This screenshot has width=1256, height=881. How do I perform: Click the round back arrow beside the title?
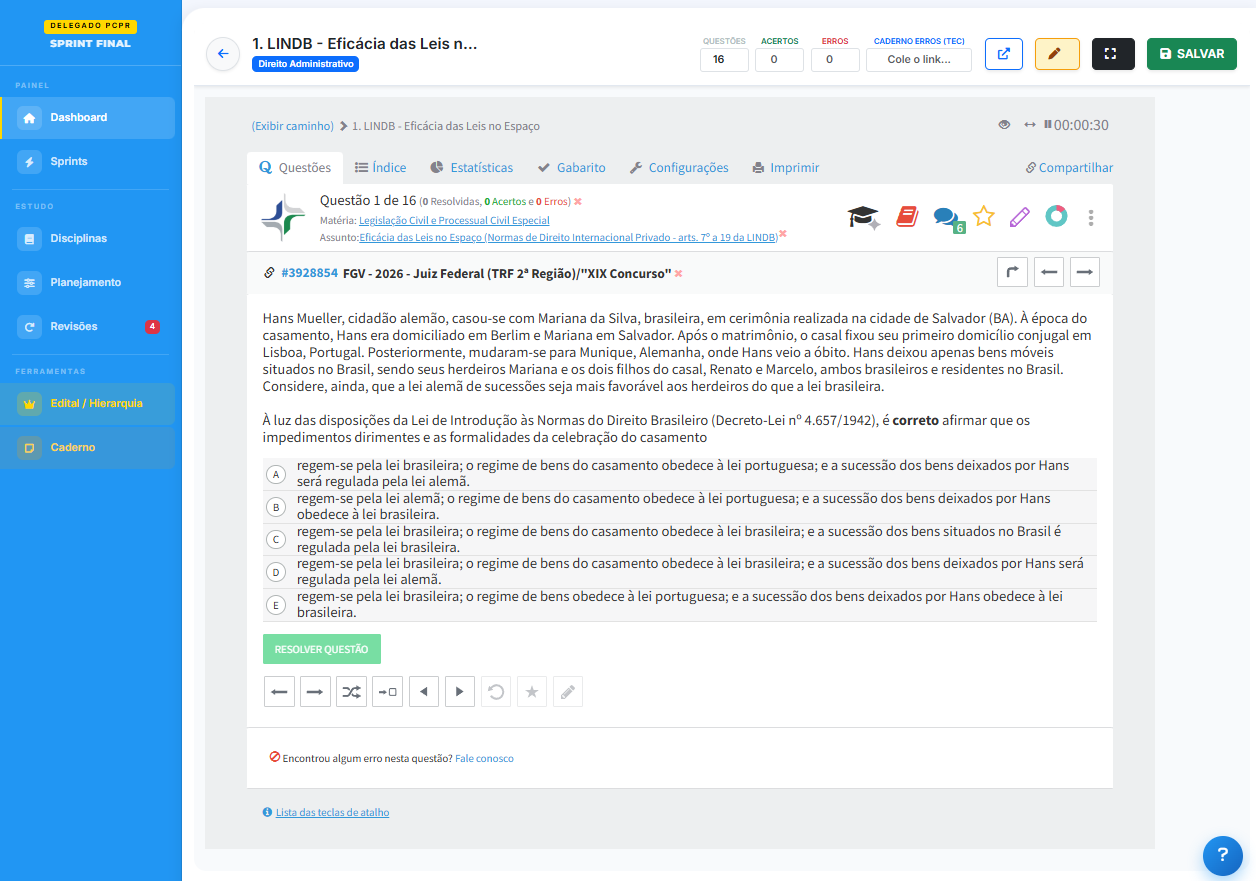[223, 54]
